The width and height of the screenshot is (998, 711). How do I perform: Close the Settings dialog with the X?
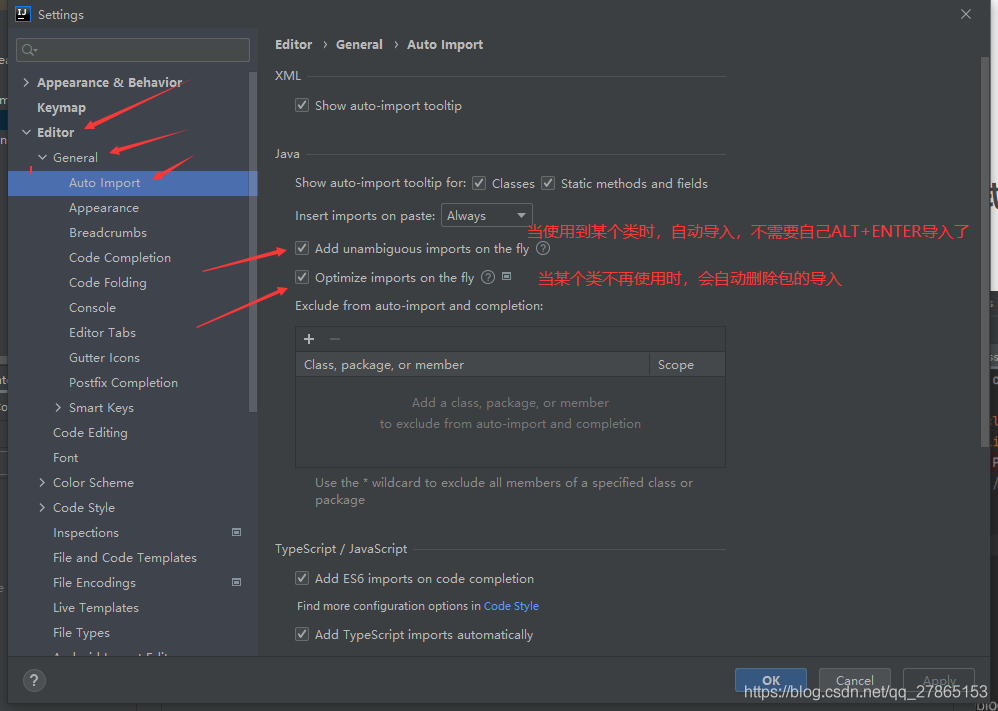point(966,14)
